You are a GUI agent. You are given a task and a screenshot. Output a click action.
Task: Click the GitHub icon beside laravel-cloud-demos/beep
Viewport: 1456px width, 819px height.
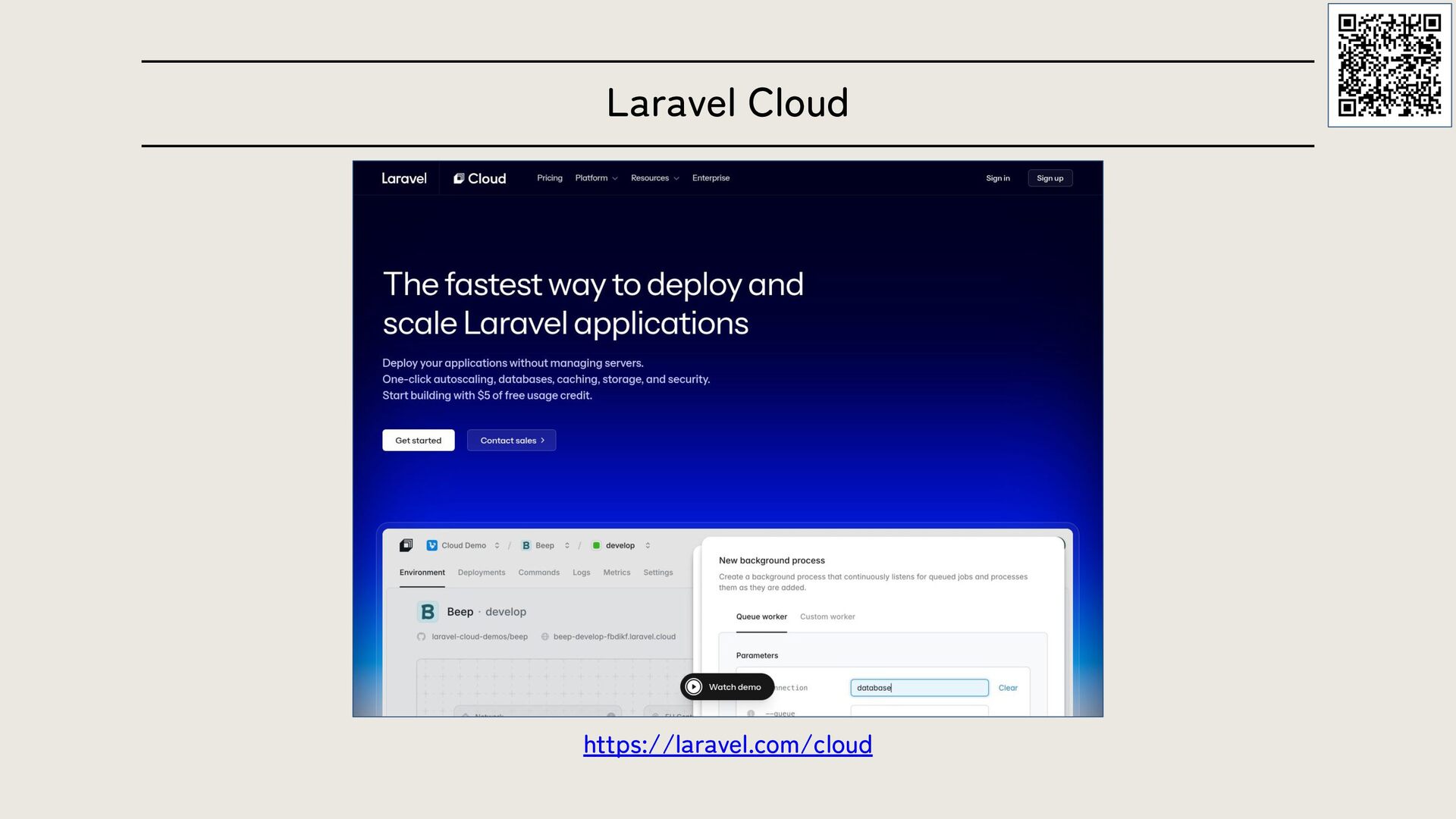tap(421, 637)
